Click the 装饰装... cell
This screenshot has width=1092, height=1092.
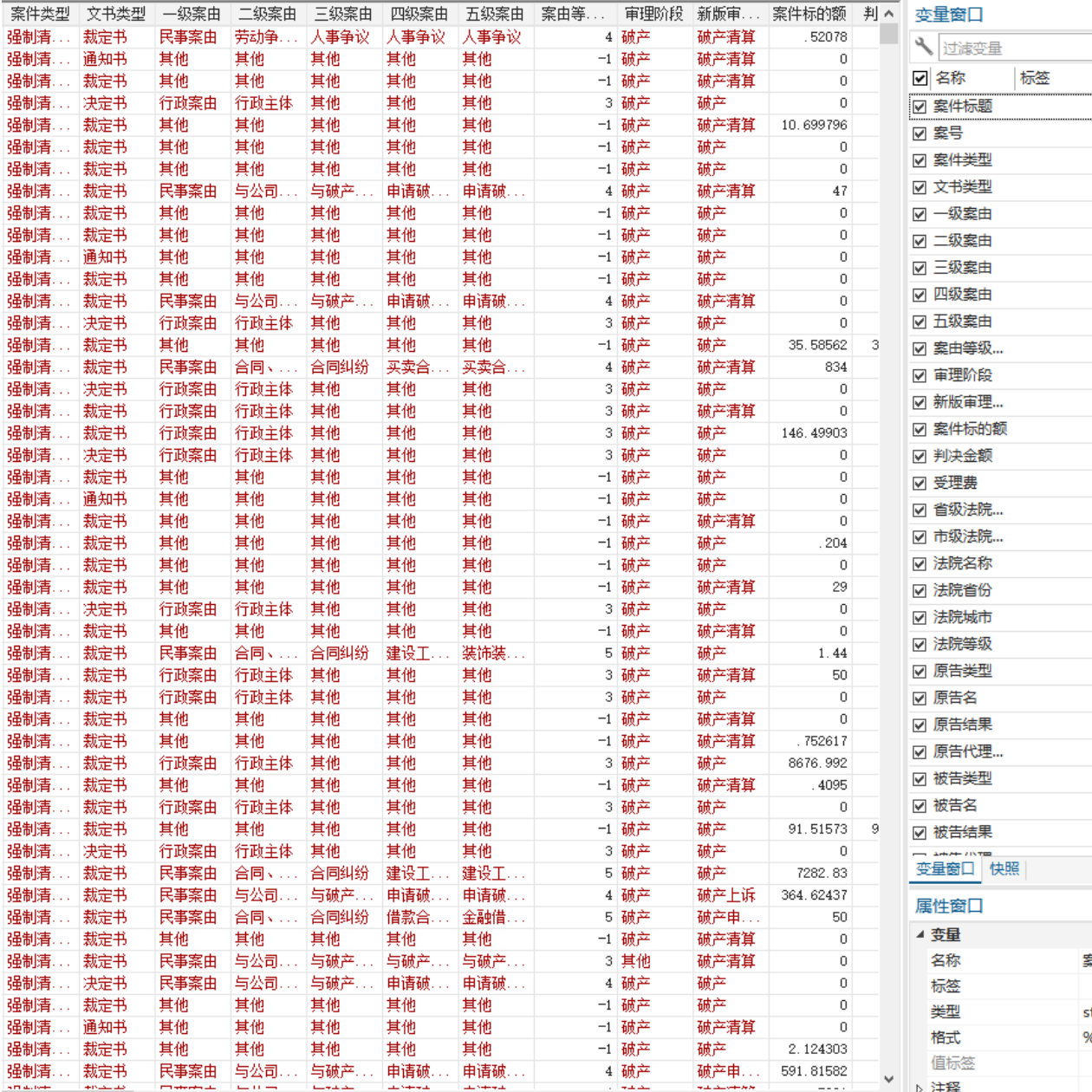[495, 653]
